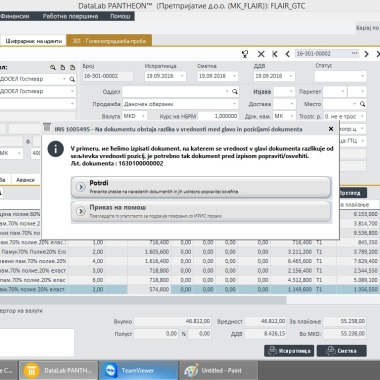The height and width of the screenshot is (380, 380).
Task: Close the IRIS 1005495 dialog
Action: [331, 129]
